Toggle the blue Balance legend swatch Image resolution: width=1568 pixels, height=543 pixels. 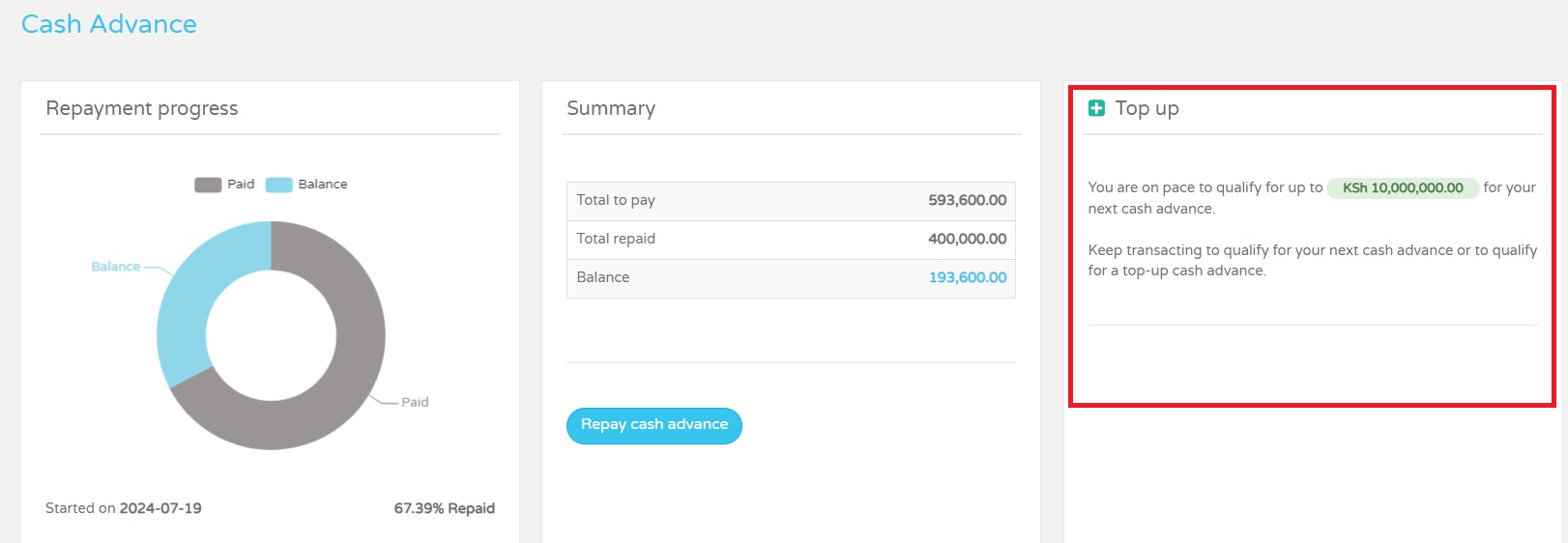pyautogui.click(x=278, y=185)
